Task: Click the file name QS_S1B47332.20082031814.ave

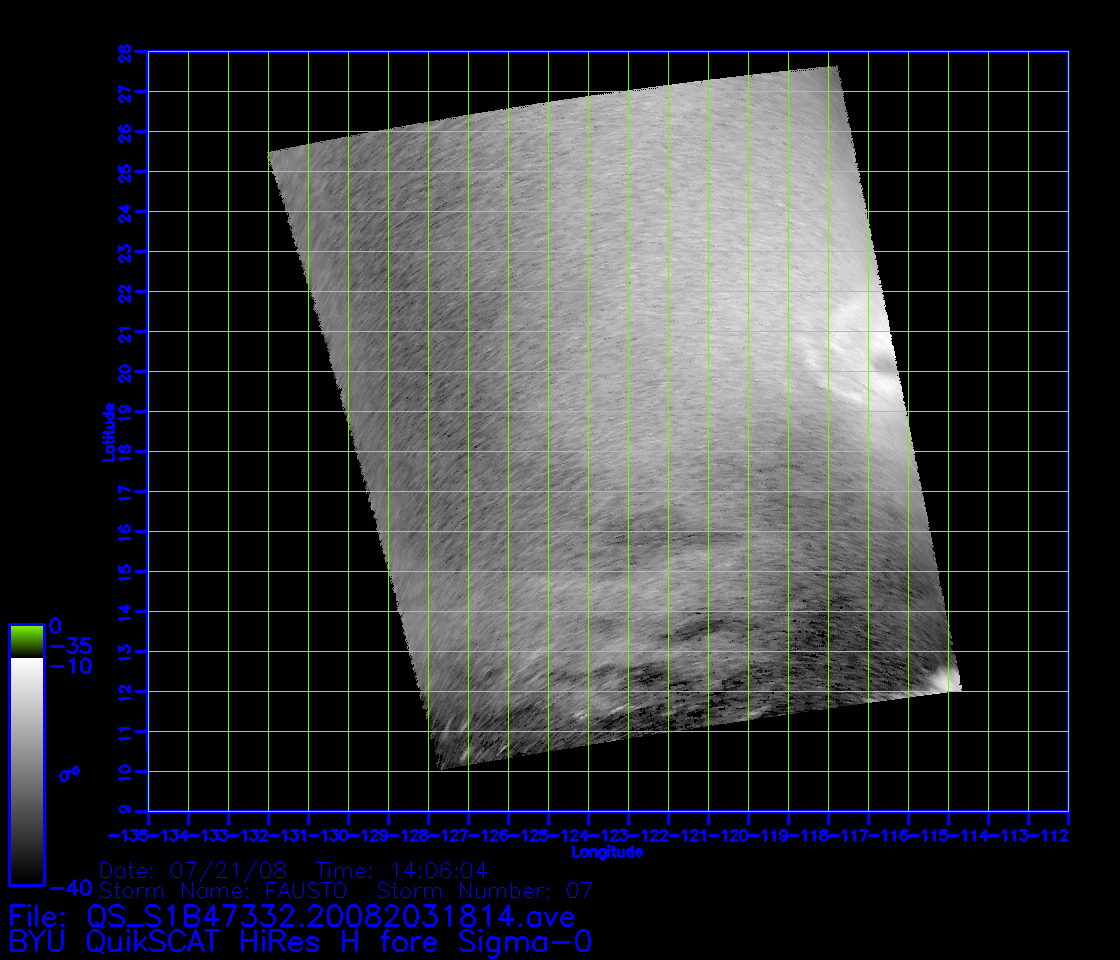Action: 330,916
